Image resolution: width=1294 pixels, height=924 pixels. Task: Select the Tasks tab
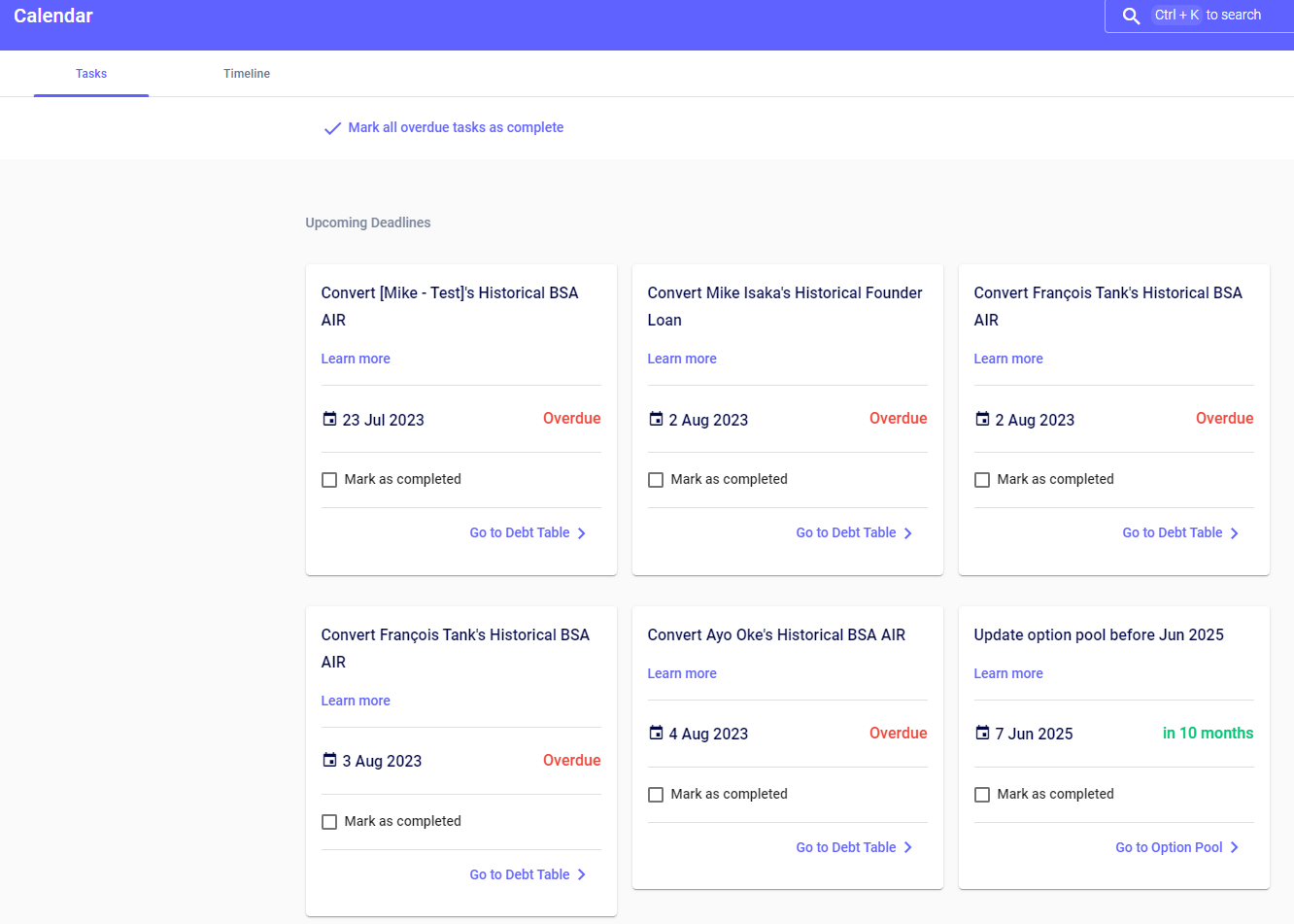pyautogui.click(x=91, y=74)
